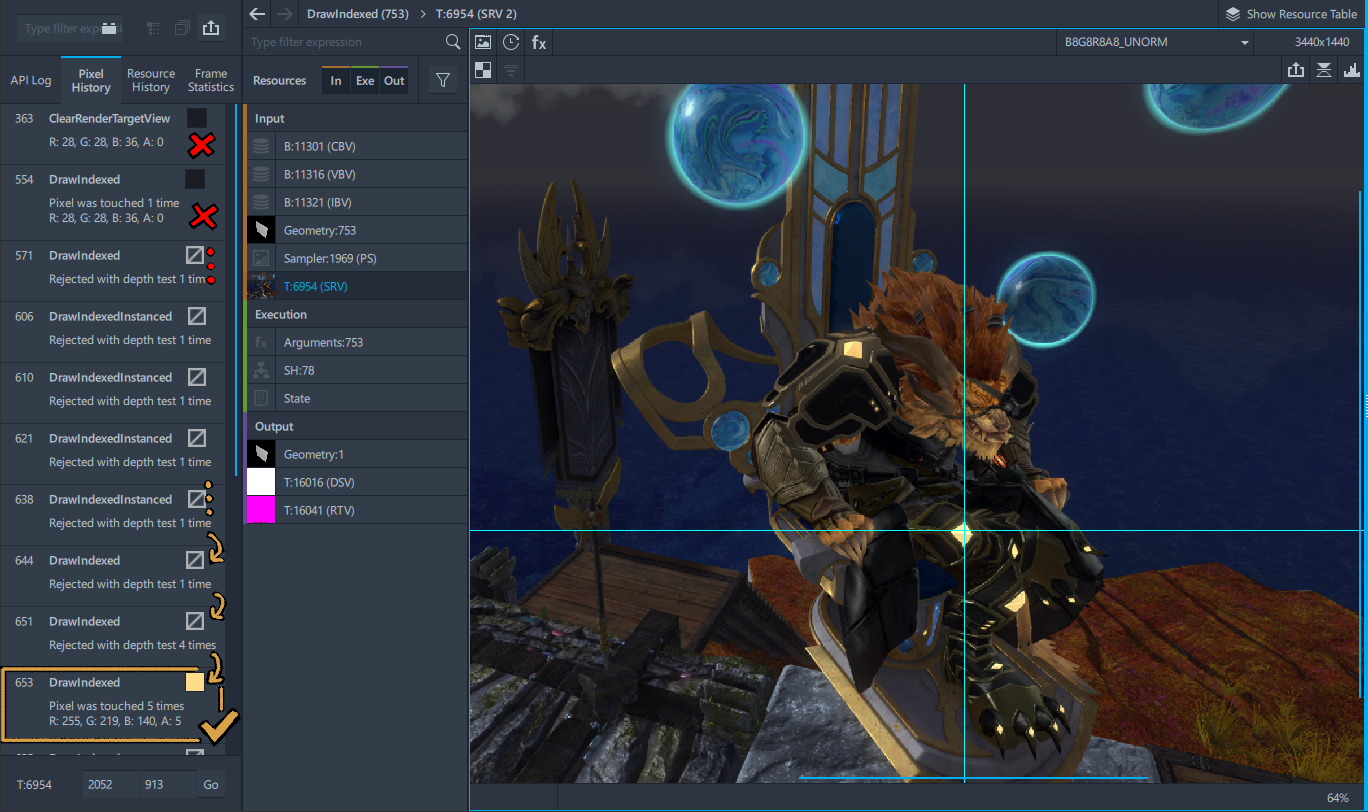
Task: Click the funnel filter icon next to Out
Action: coord(443,81)
